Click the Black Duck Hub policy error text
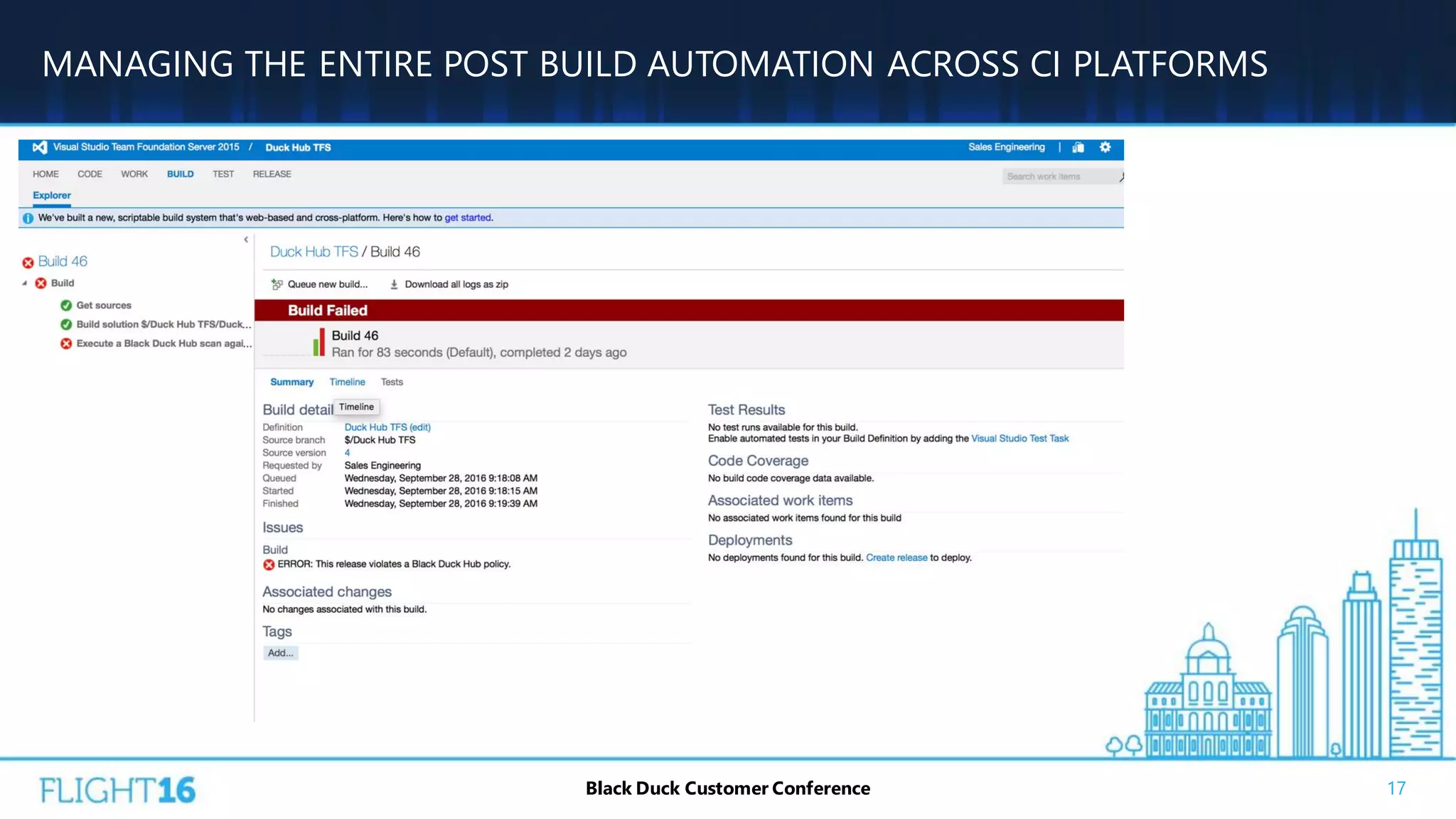 (394, 564)
